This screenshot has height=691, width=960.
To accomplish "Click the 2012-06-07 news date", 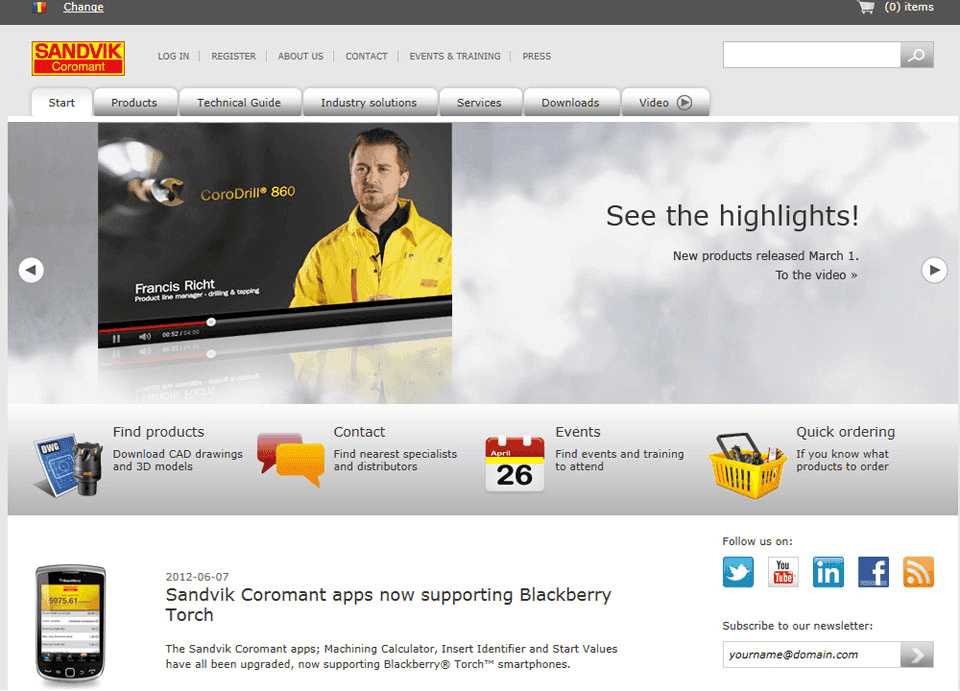I will [197, 577].
